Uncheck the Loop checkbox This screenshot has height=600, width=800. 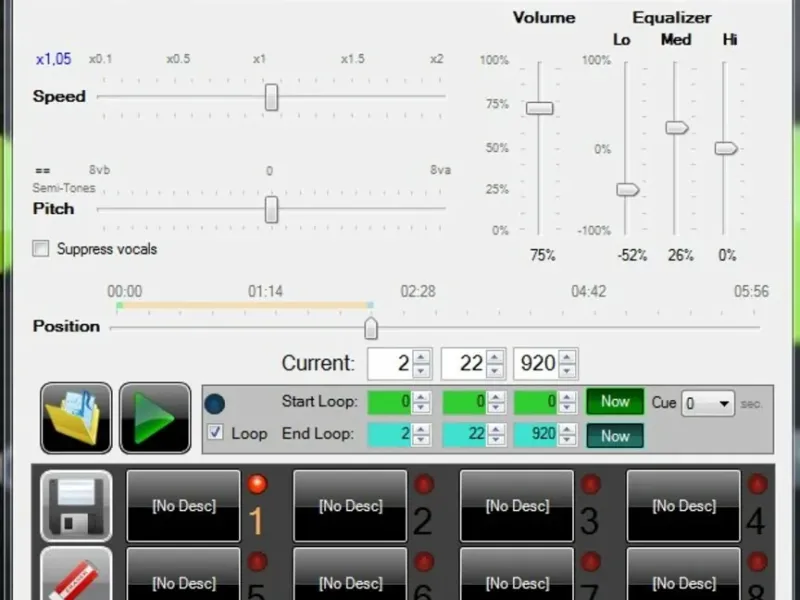coord(215,433)
